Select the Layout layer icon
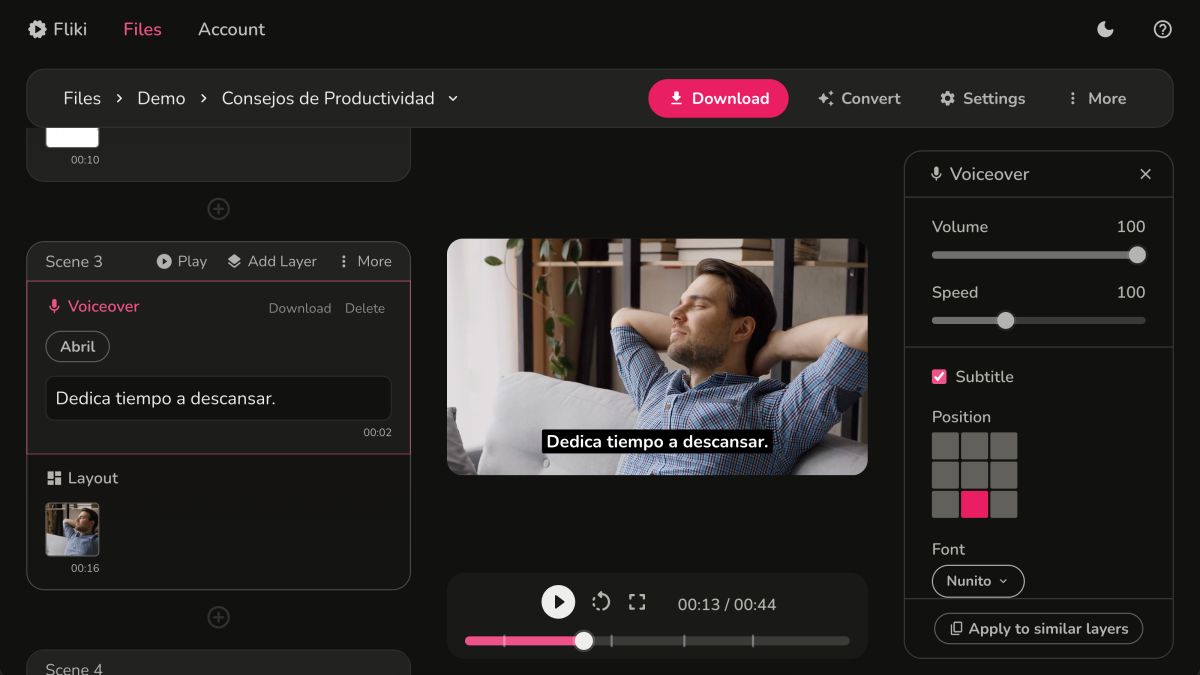Viewport: 1200px width, 675px height. coord(54,478)
